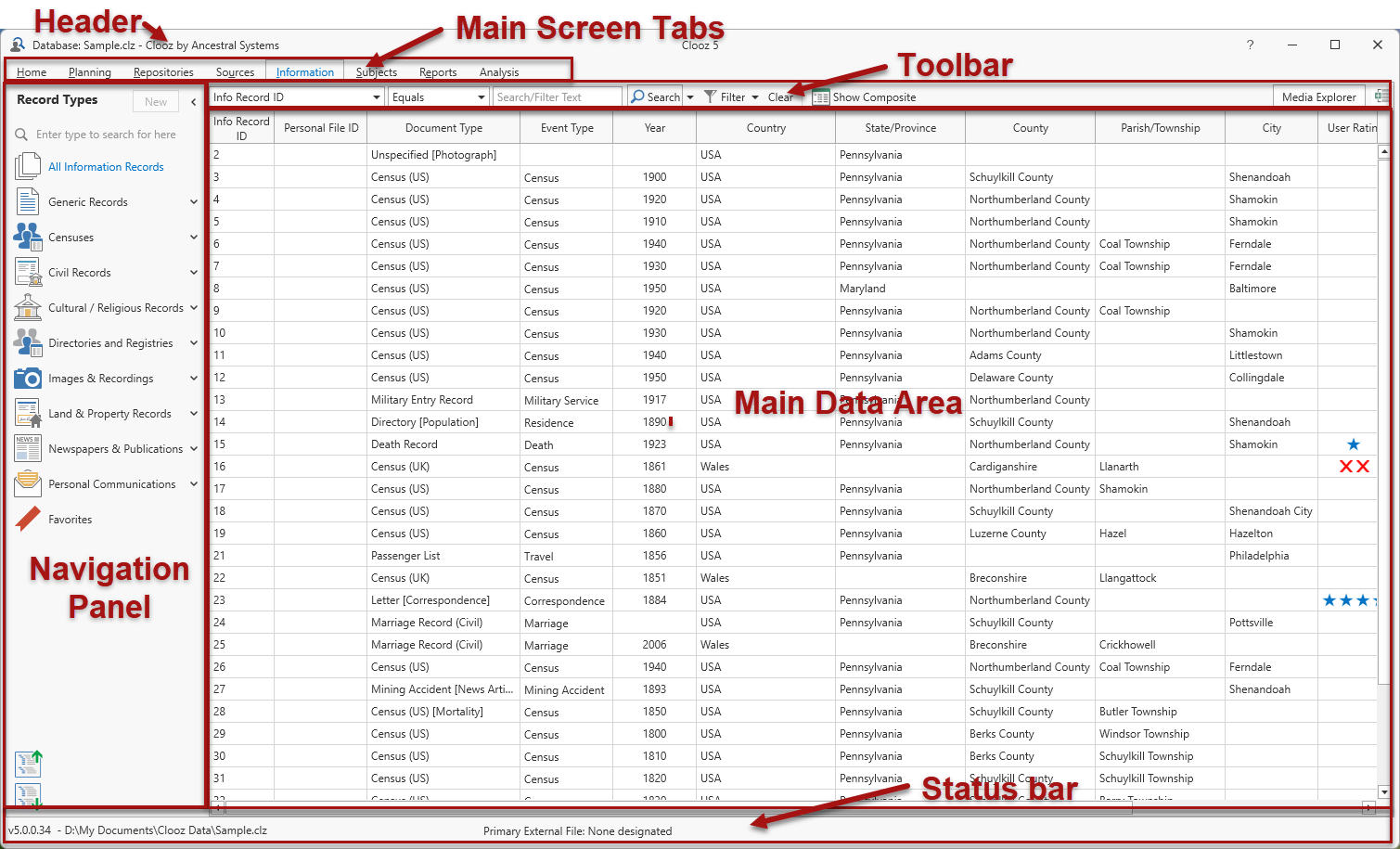The width and height of the screenshot is (1400, 849).
Task: Click the Search/Filter Text input field
Action: tap(557, 97)
